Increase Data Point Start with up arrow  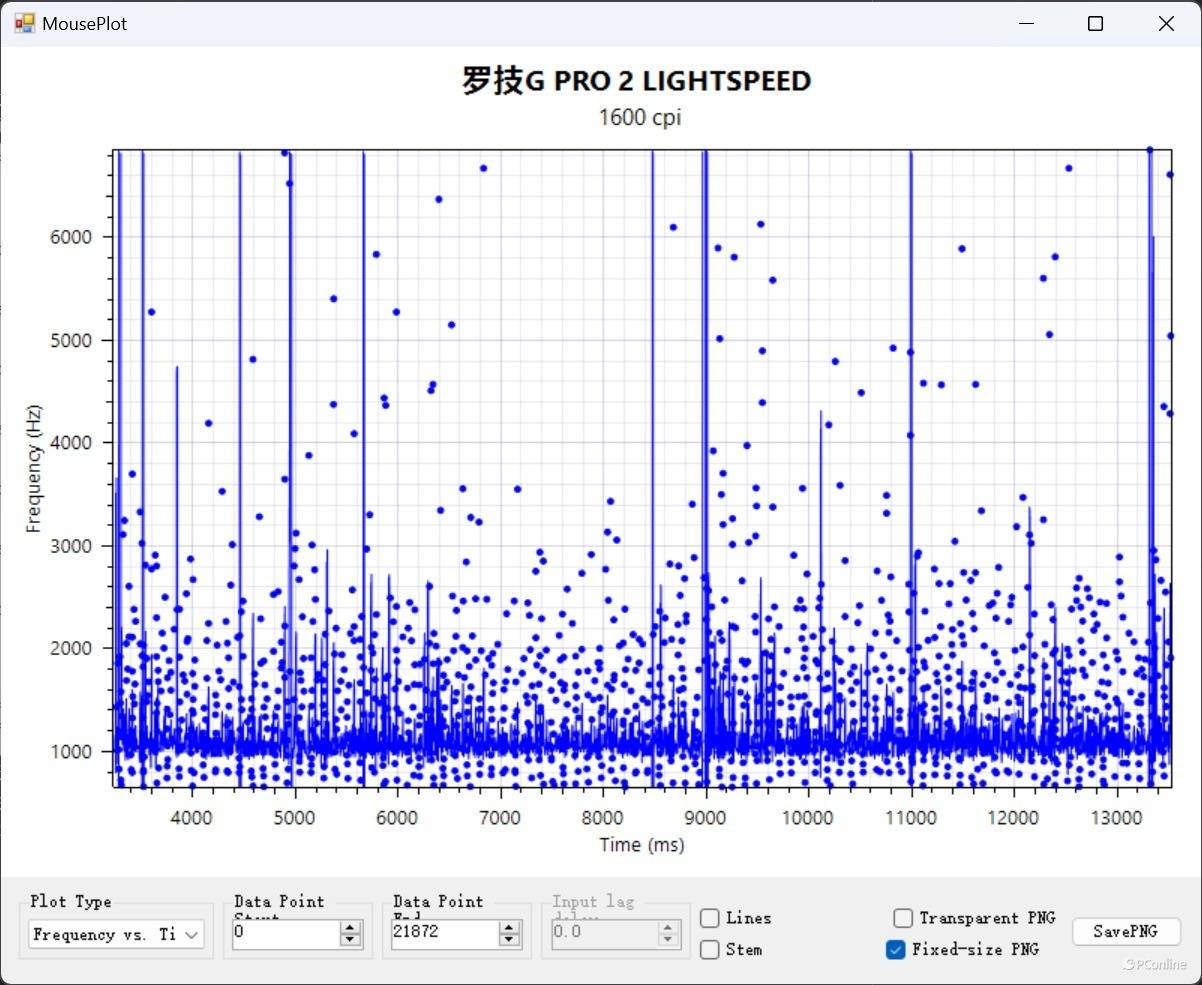tap(350, 928)
